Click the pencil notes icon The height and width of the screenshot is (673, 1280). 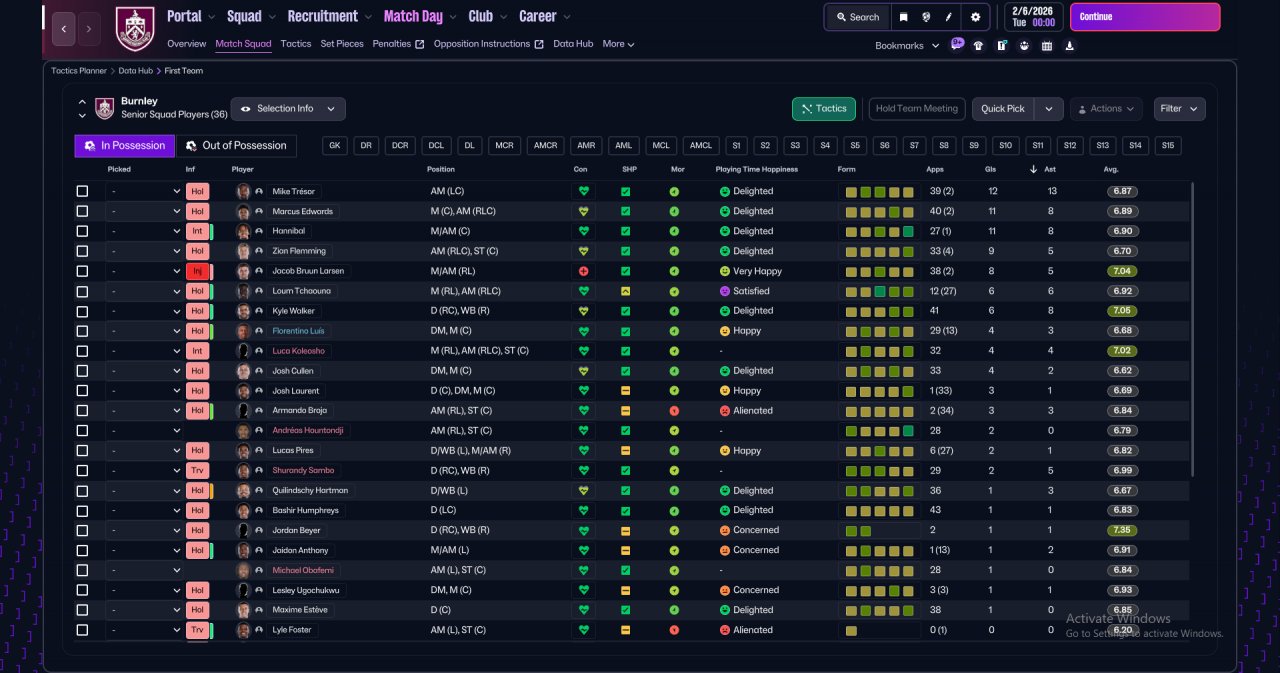949,17
